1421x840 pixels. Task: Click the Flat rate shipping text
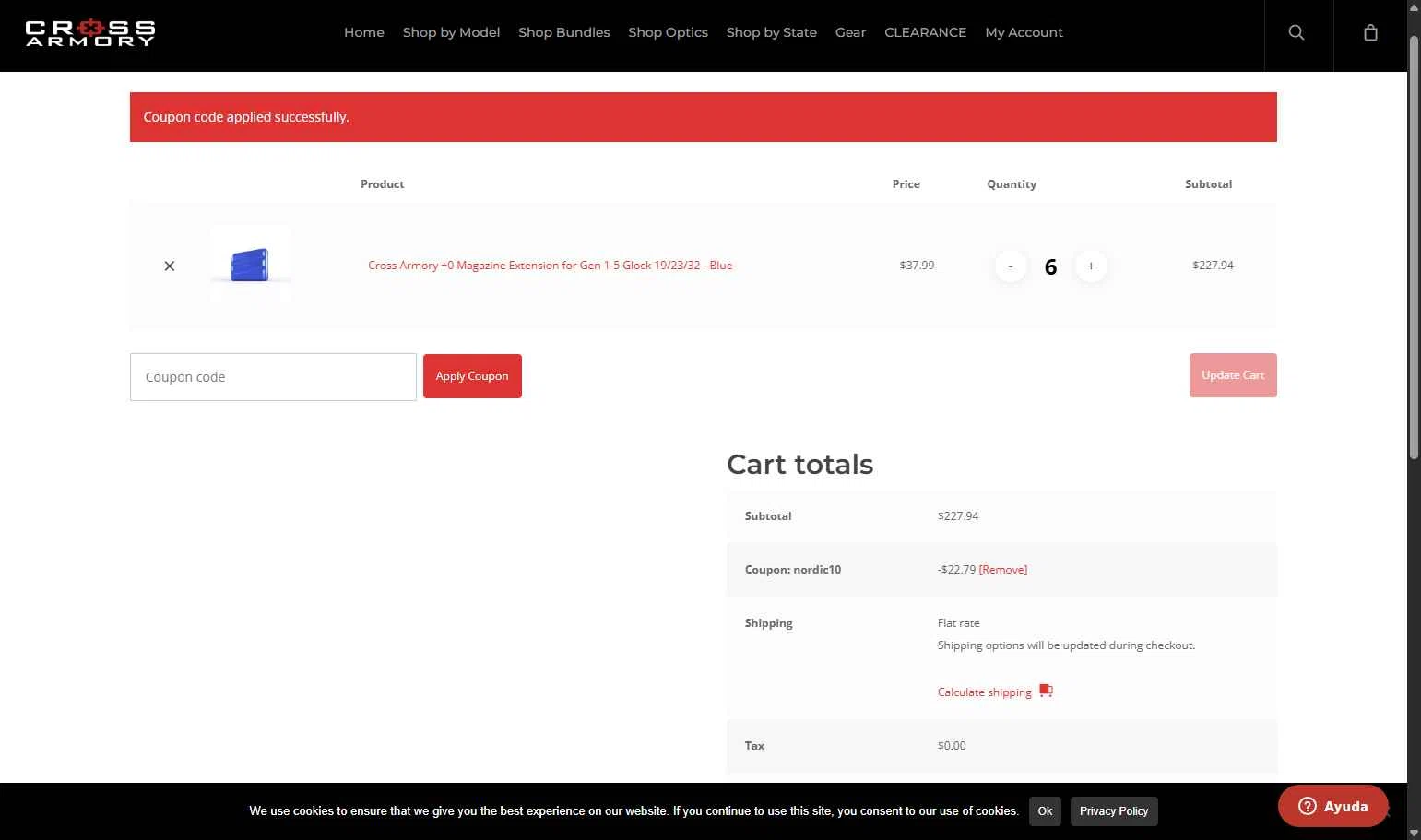coord(958,623)
